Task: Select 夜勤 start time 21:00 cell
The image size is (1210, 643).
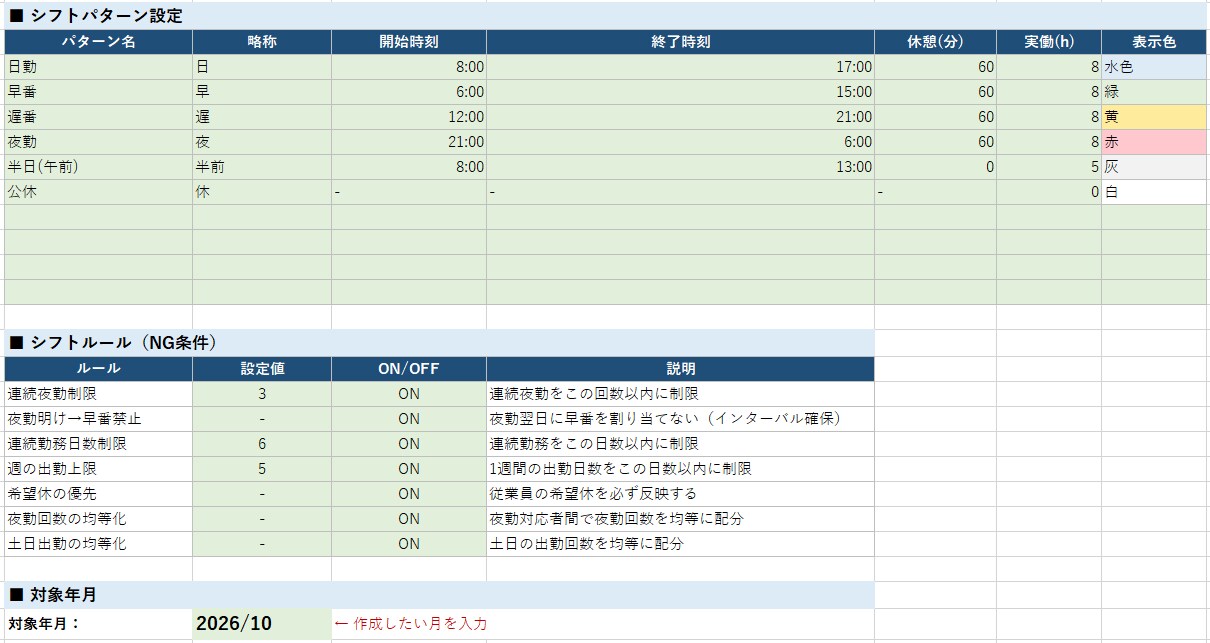Action: point(409,142)
